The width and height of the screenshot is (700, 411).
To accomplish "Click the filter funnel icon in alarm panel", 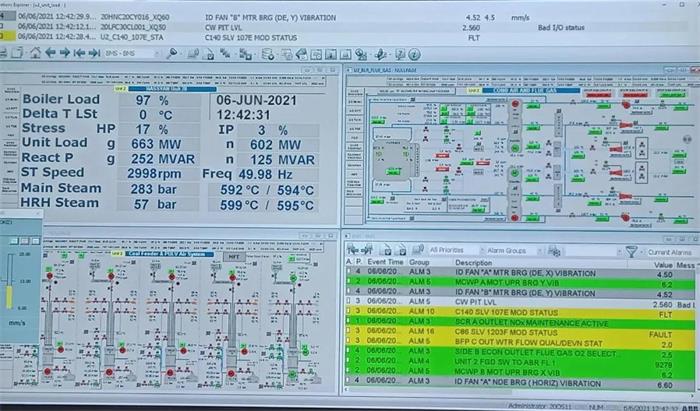I will 630,250.
